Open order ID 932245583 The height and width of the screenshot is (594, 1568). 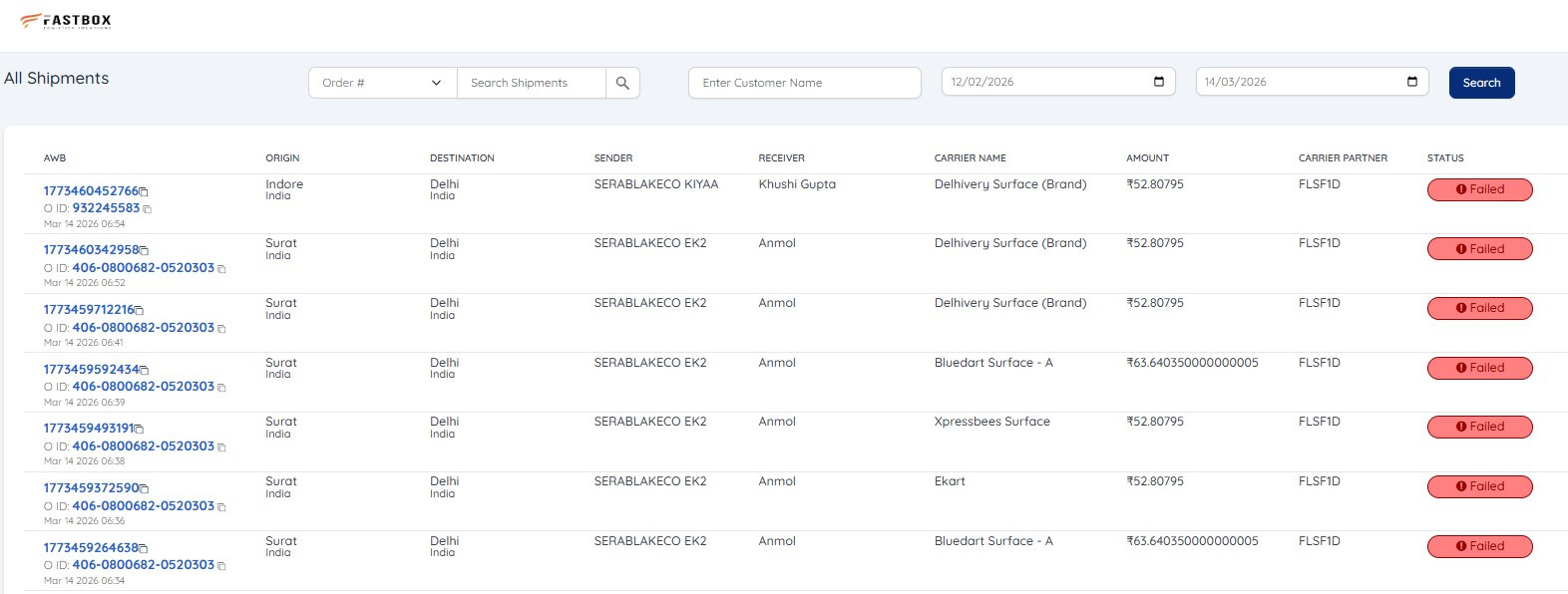point(106,208)
